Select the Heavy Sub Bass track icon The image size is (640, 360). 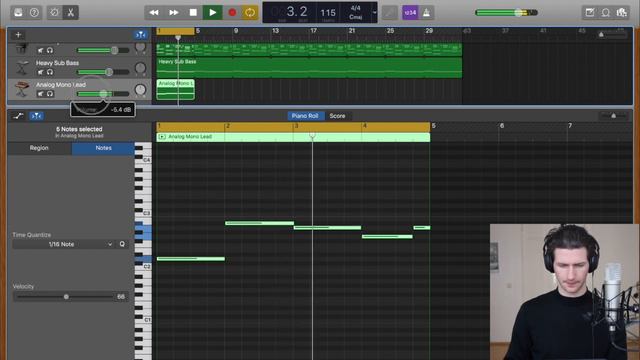point(22,67)
